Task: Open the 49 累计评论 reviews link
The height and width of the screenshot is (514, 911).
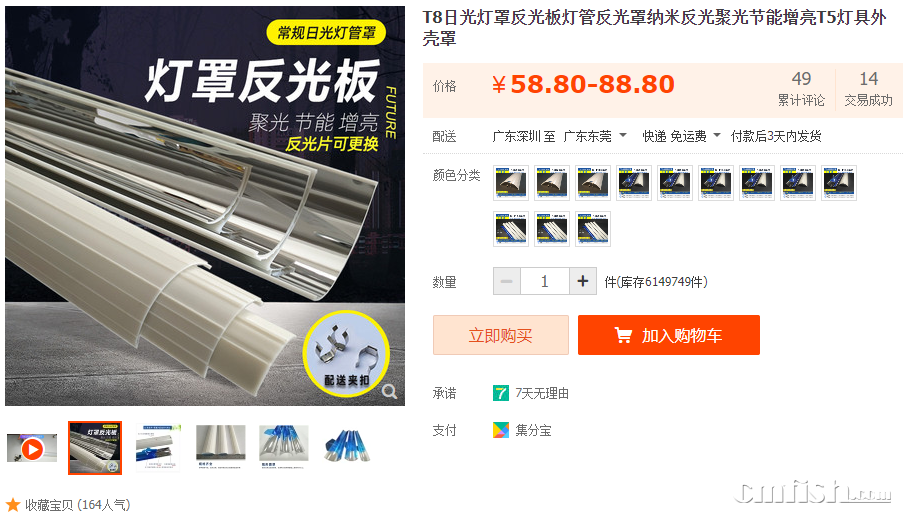Action: coord(801,88)
